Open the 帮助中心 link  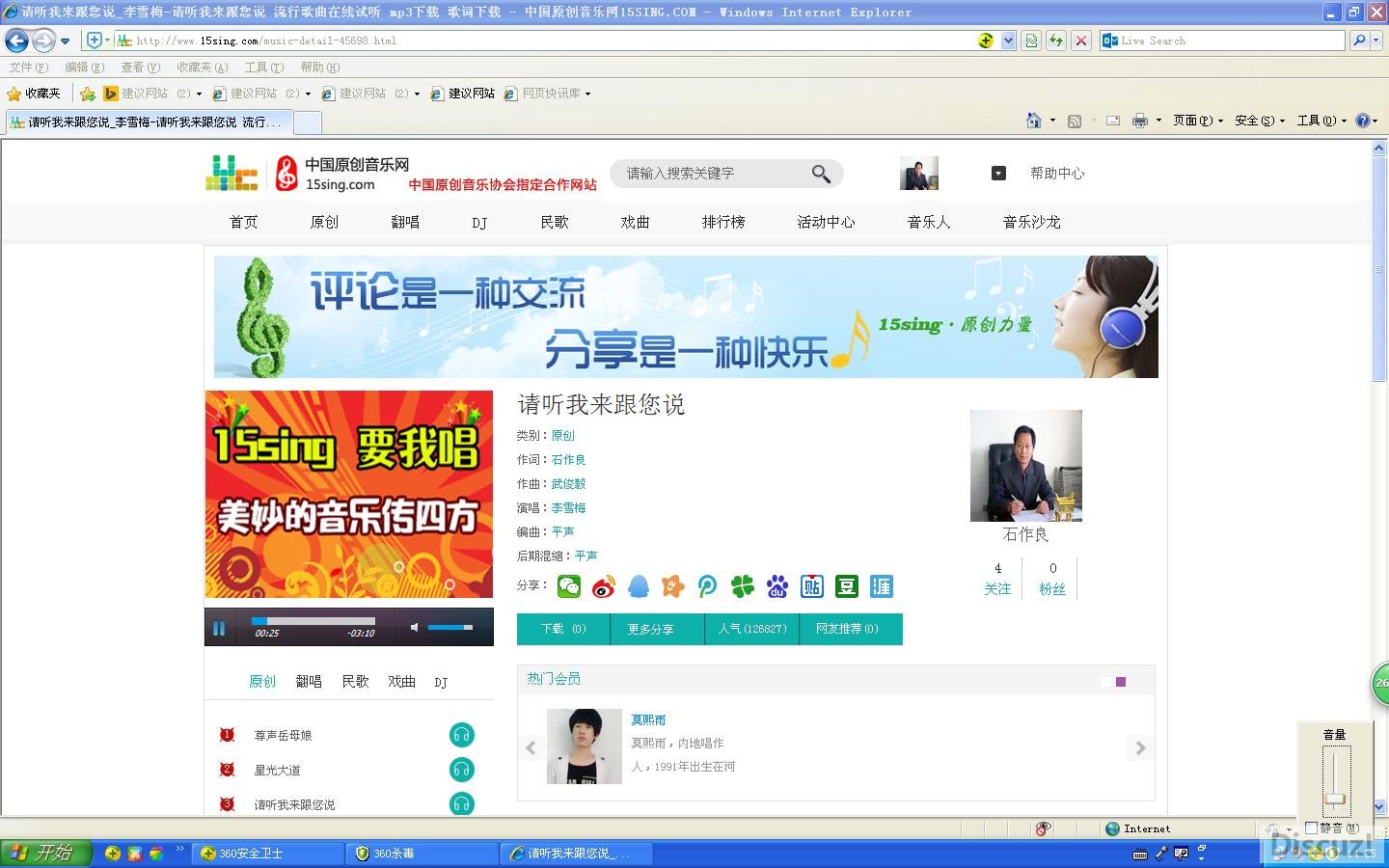[x=1057, y=174]
